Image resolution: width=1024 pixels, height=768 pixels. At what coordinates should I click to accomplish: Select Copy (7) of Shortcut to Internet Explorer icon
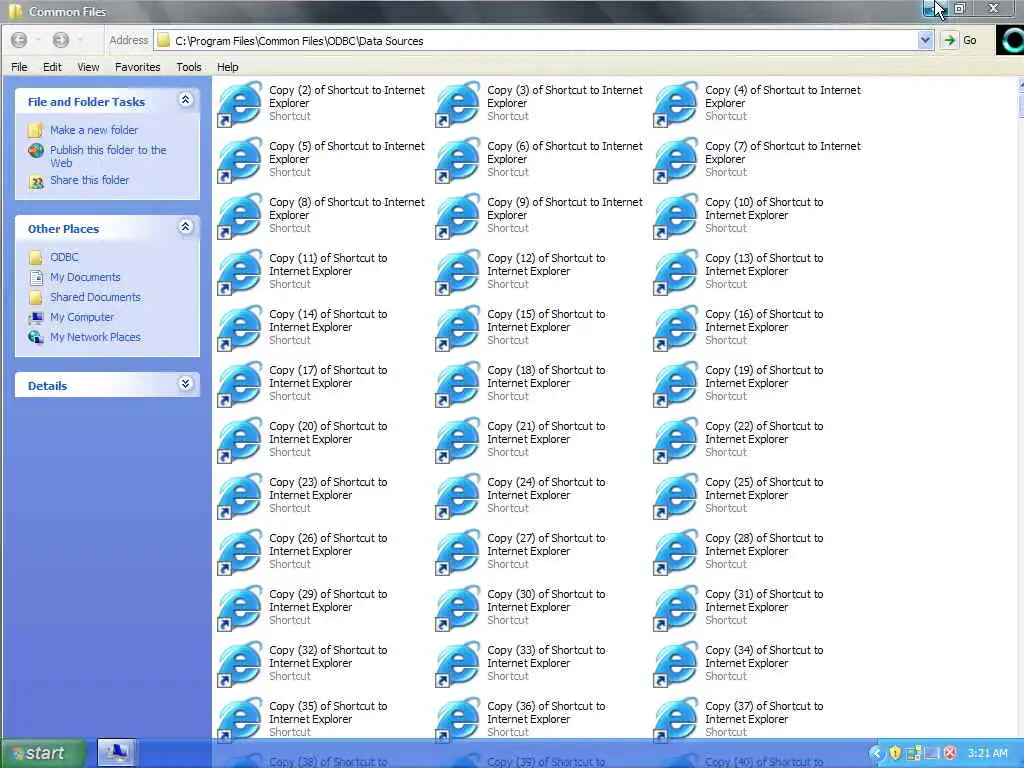[677, 160]
